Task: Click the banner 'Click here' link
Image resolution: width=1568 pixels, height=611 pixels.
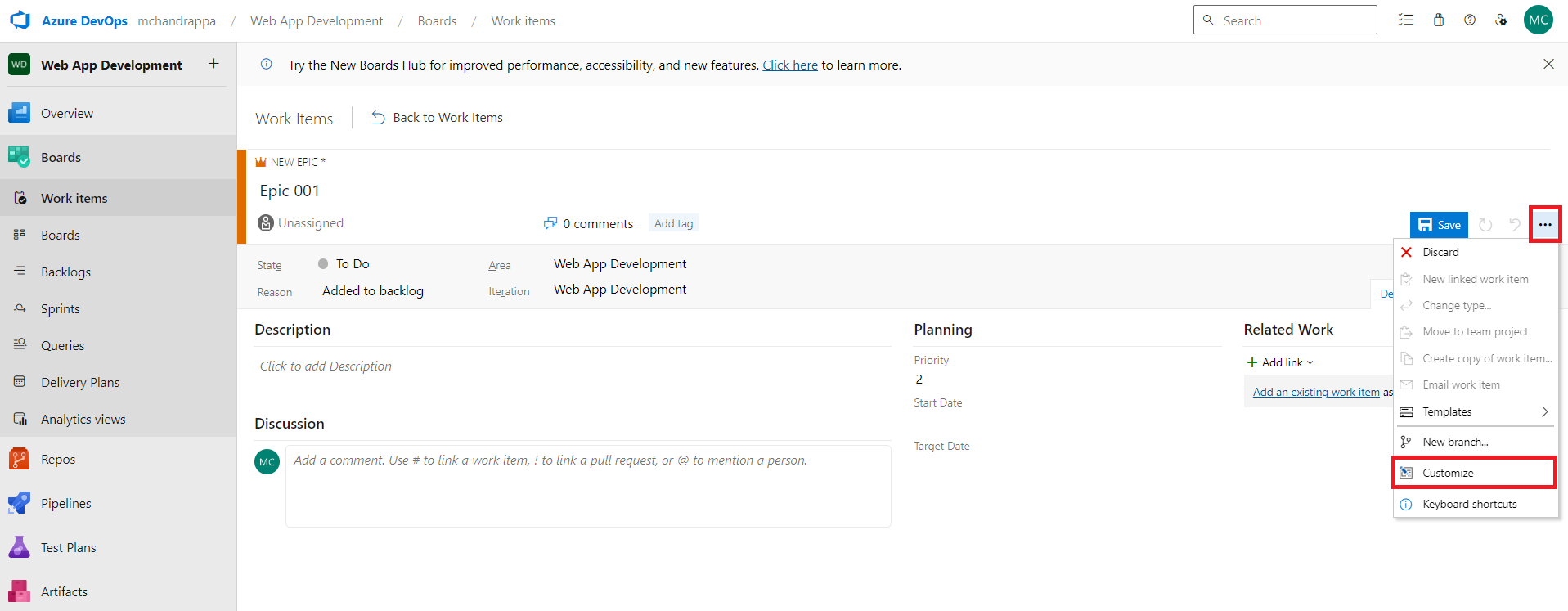Action: pyautogui.click(x=790, y=65)
